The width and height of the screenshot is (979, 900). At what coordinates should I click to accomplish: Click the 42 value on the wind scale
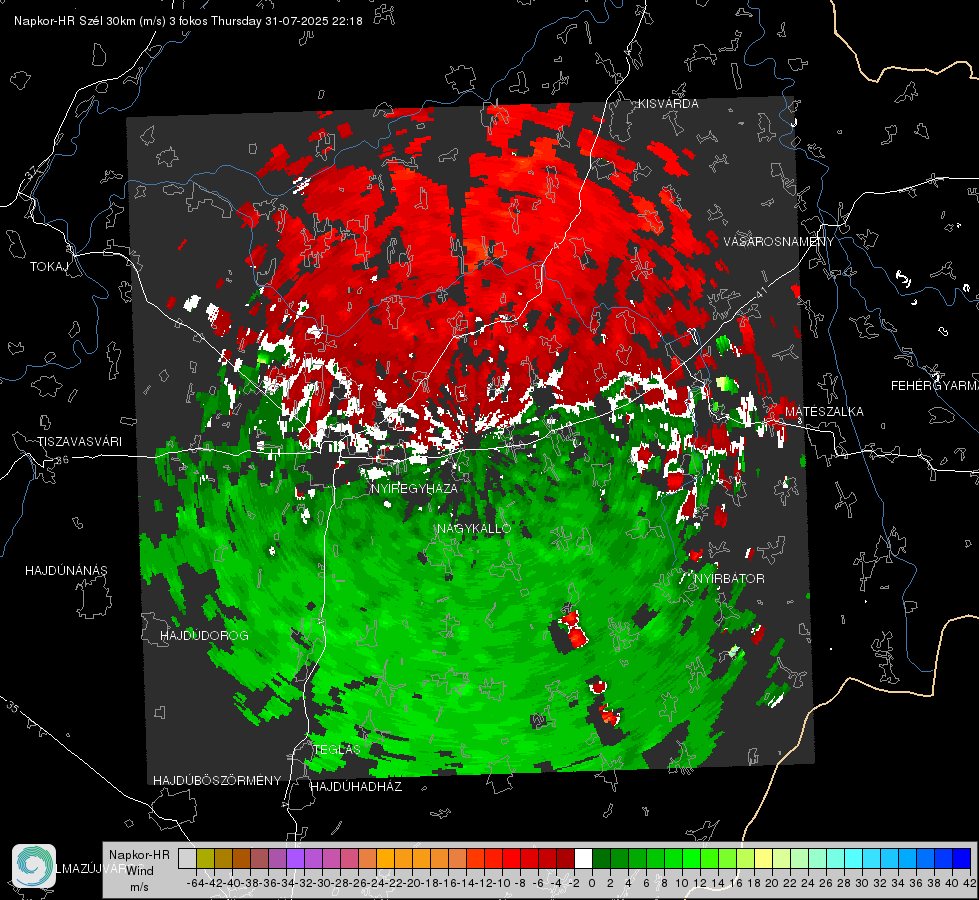970,883
